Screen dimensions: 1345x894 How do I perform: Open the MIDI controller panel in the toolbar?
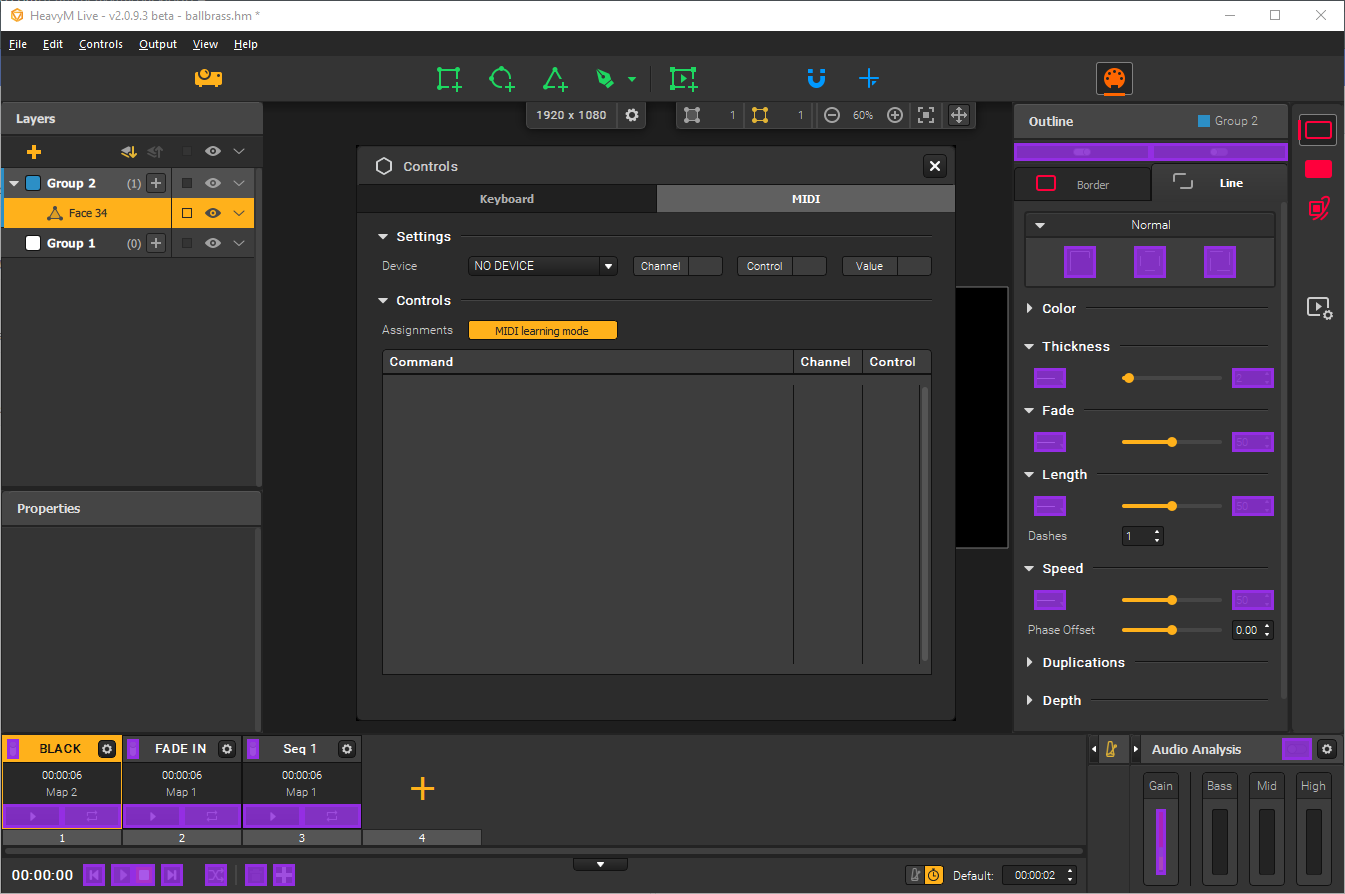point(1114,78)
